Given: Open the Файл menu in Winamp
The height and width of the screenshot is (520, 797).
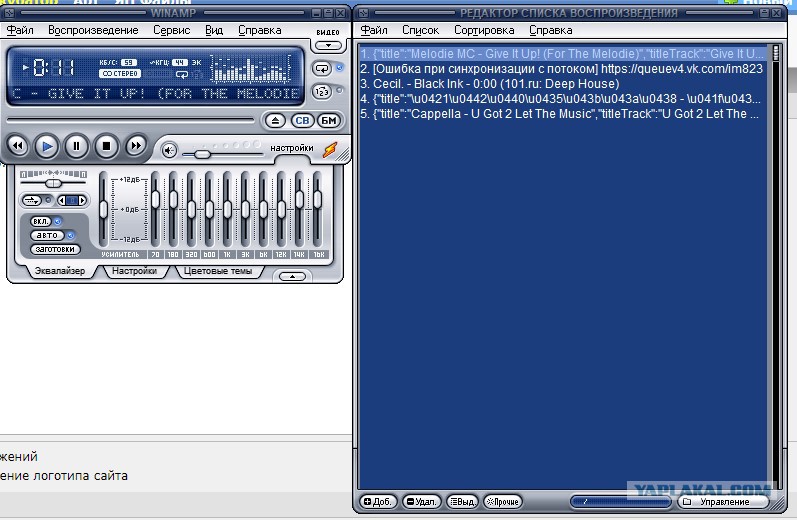Looking at the screenshot, I should coord(20,30).
